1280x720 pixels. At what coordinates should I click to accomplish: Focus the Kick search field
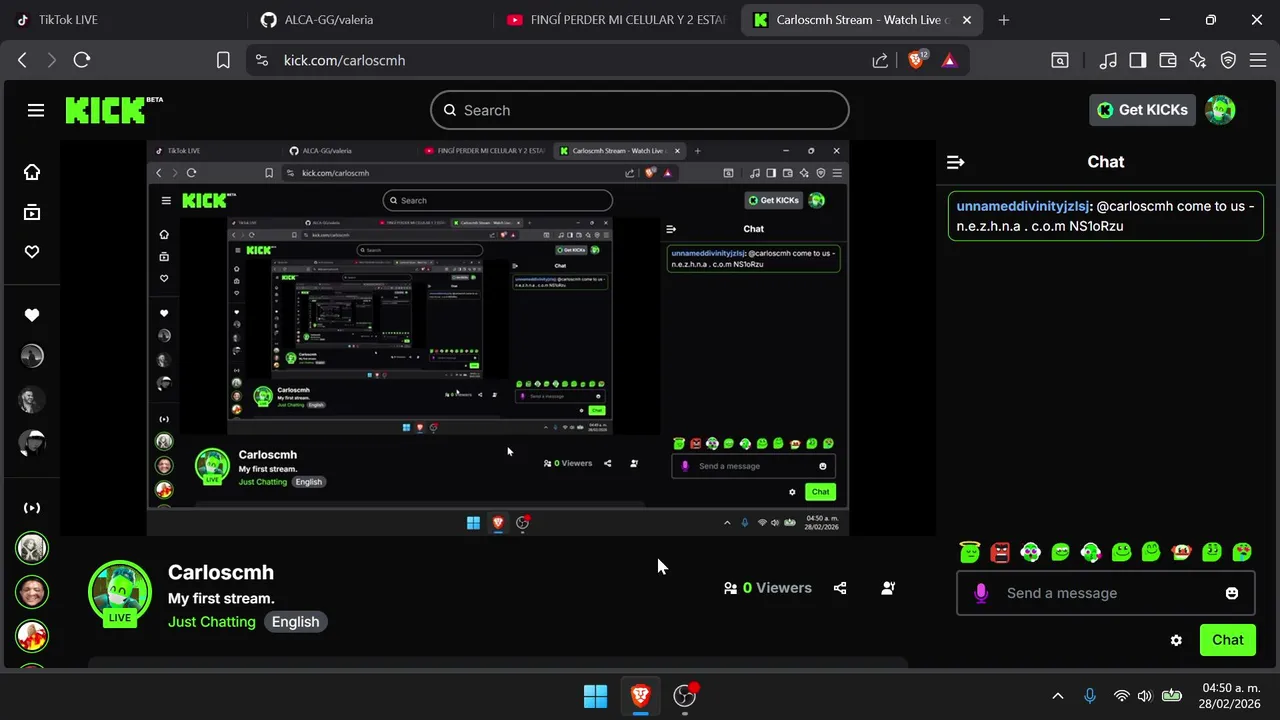[x=640, y=110]
